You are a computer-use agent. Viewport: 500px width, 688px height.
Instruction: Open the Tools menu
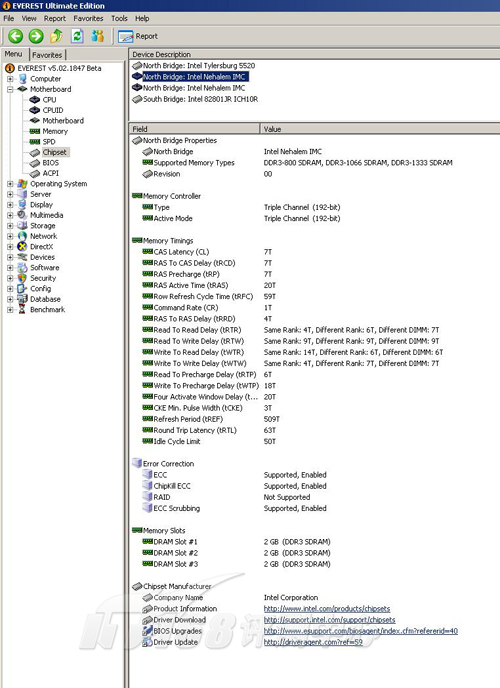click(119, 18)
